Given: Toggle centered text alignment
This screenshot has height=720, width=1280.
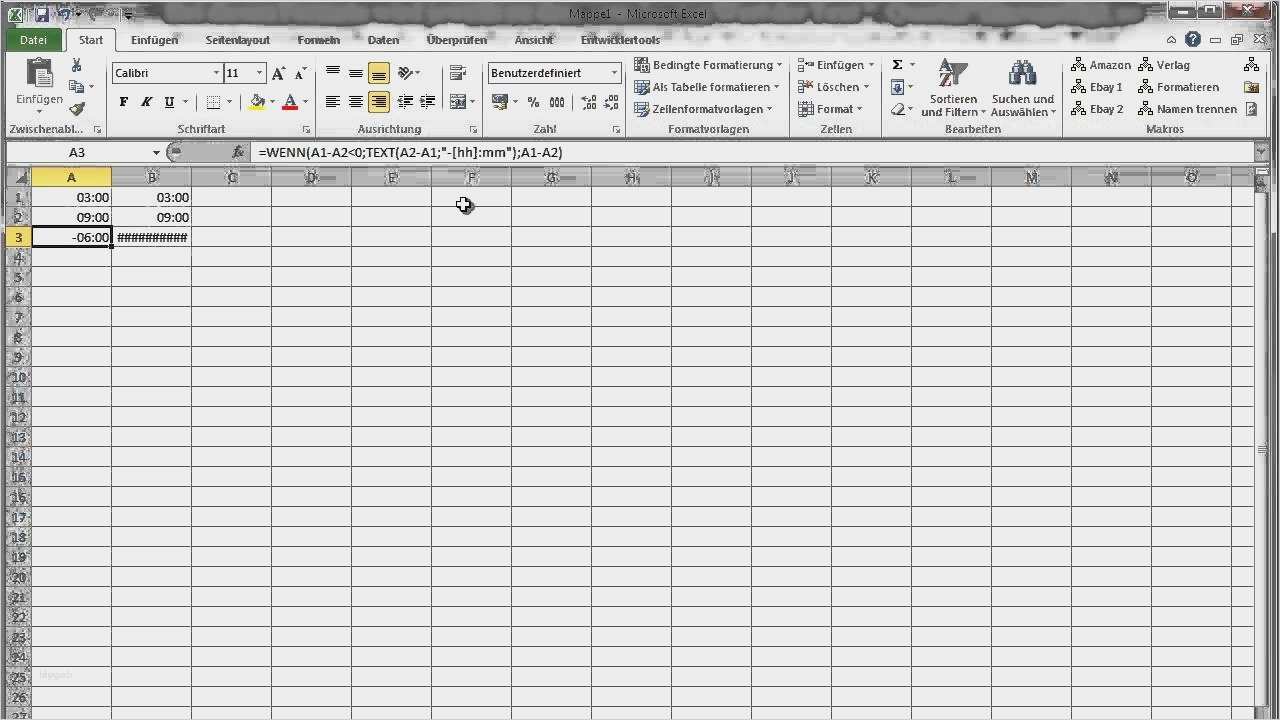Looking at the screenshot, I should [x=355, y=101].
